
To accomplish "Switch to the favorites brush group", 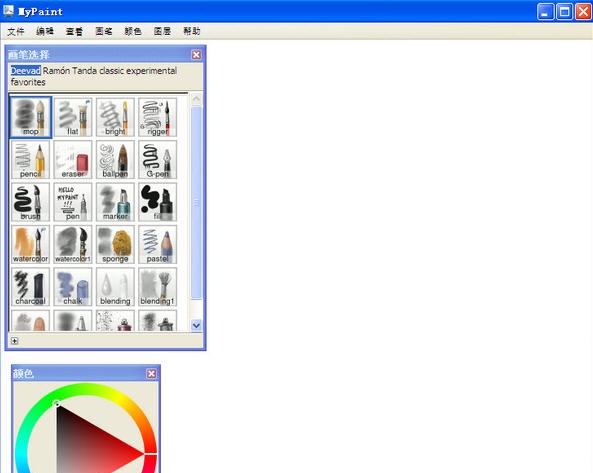I will pos(28,82).
